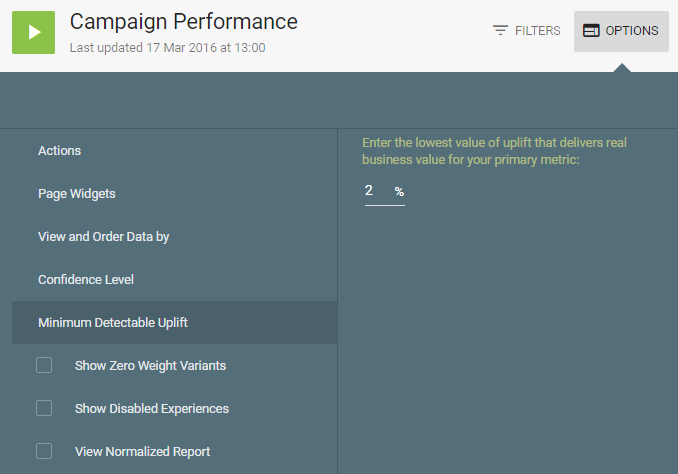The image size is (678, 474).
Task: Click the View Normalized Report label
Action: pos(142,452)
